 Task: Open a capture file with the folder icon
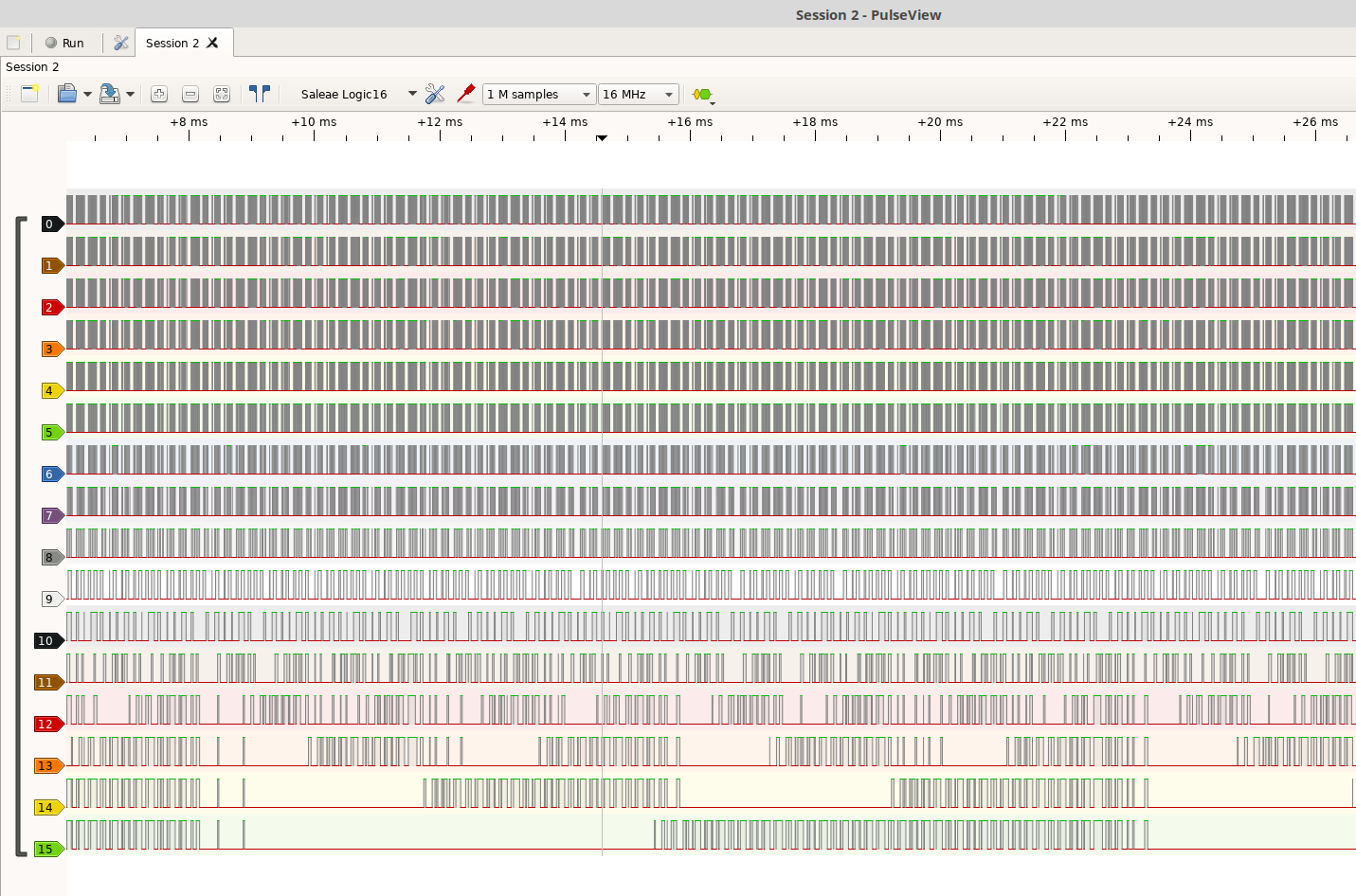coord(66,94)
